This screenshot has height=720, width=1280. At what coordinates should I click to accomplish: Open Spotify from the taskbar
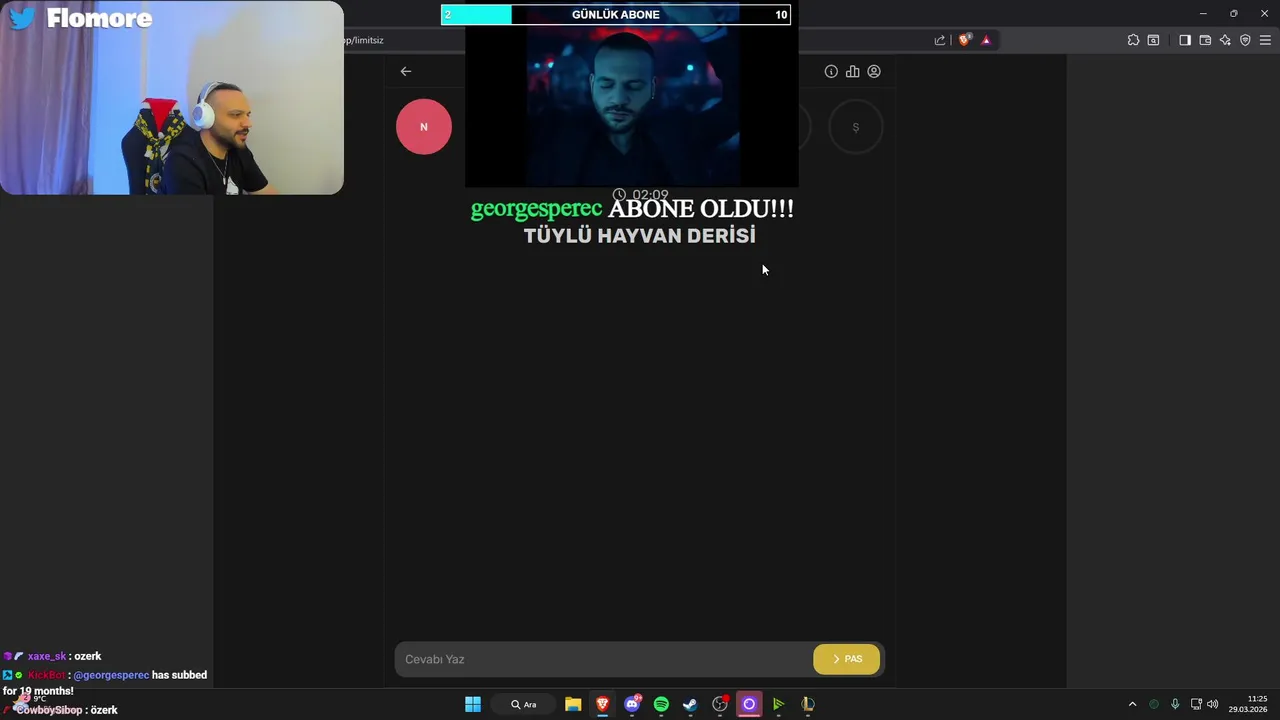[x=661, y=704]
